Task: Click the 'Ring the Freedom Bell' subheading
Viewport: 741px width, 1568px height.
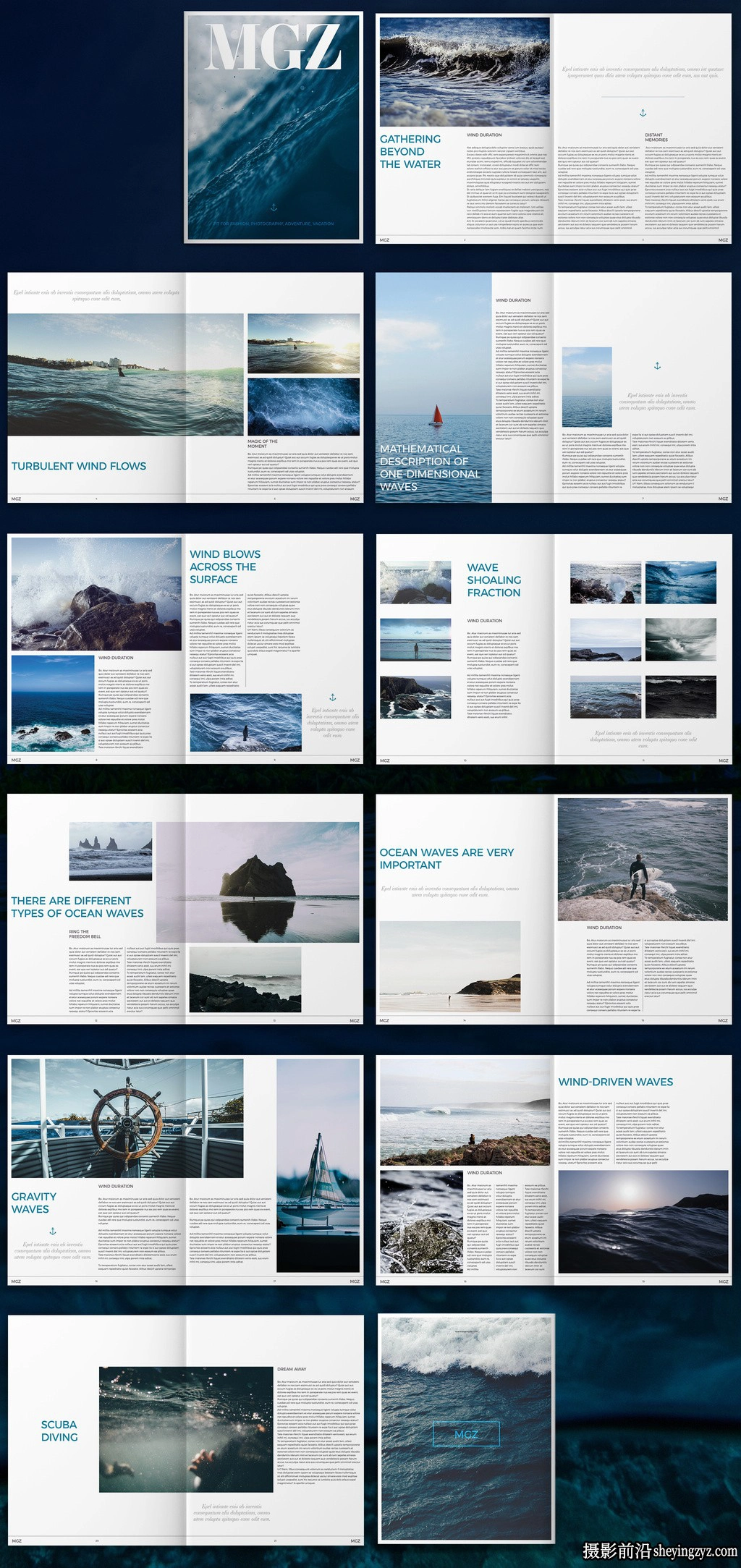Action: [x=85, y=934]
